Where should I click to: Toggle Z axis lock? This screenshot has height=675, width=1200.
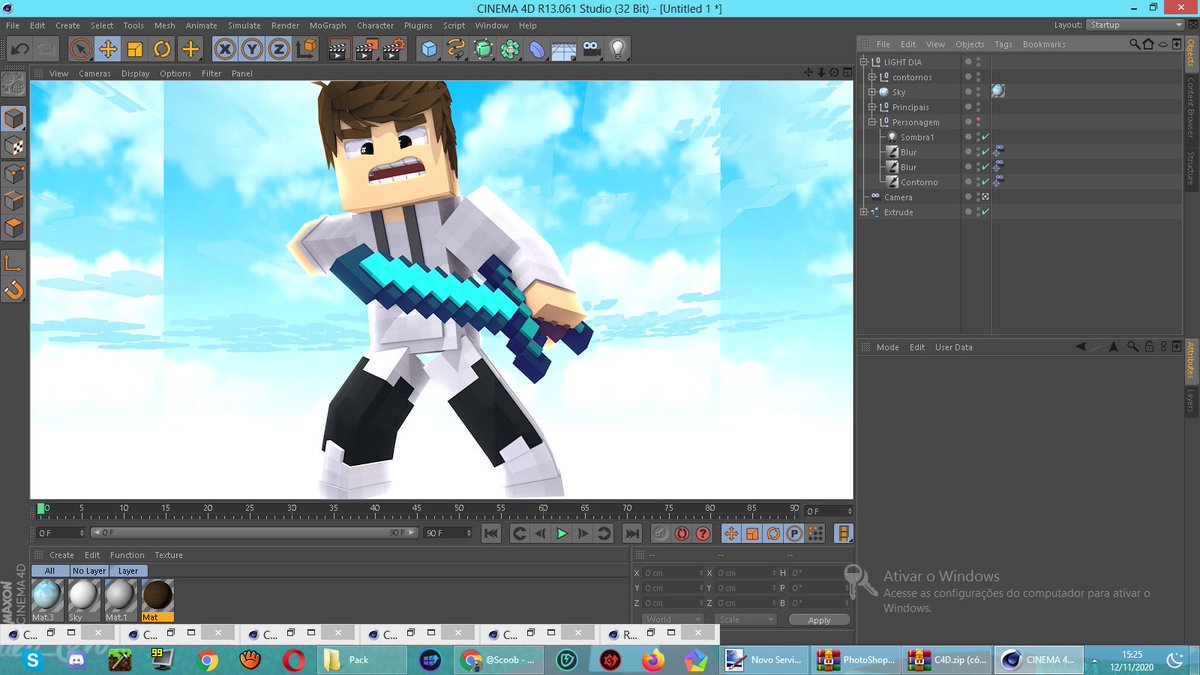279,48
